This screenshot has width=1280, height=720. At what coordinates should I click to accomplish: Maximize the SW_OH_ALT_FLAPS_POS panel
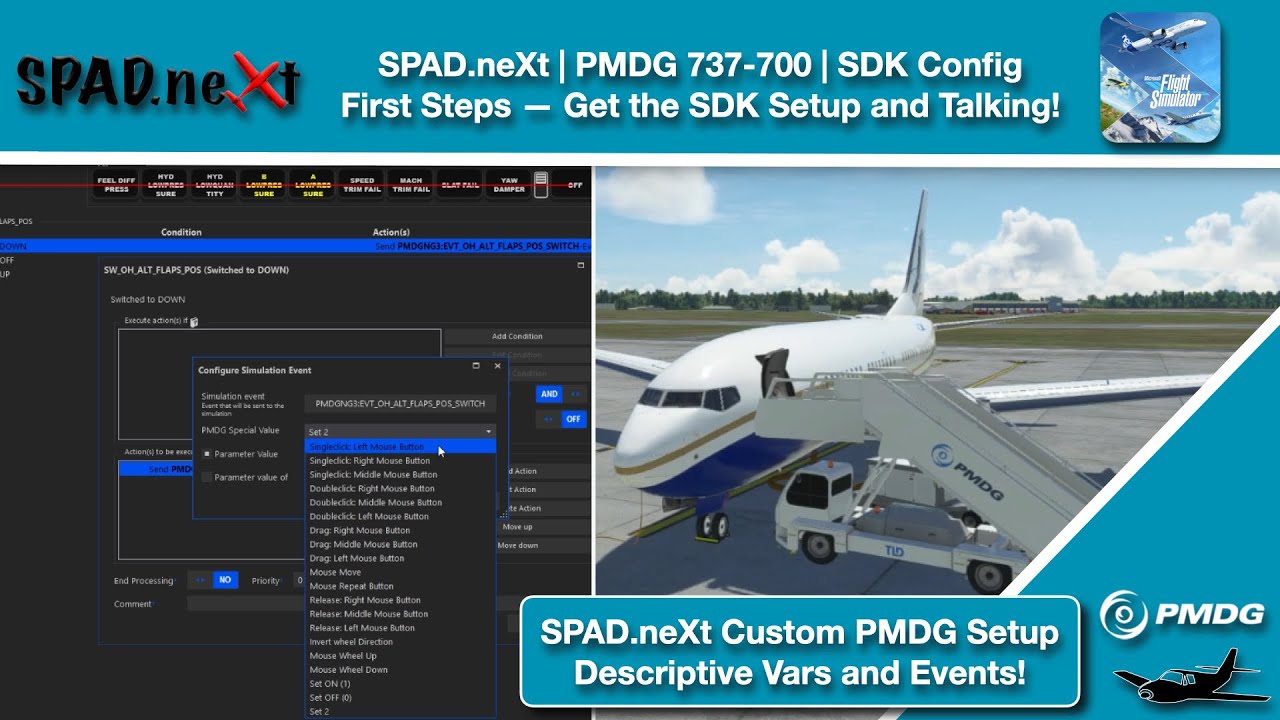tap(580, 266)
